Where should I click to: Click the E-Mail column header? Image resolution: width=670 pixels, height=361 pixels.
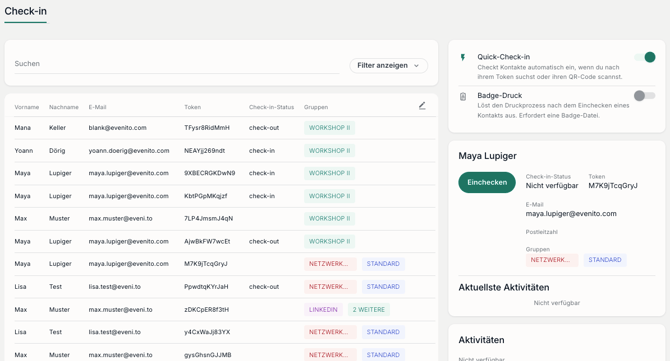click(97, 107)
